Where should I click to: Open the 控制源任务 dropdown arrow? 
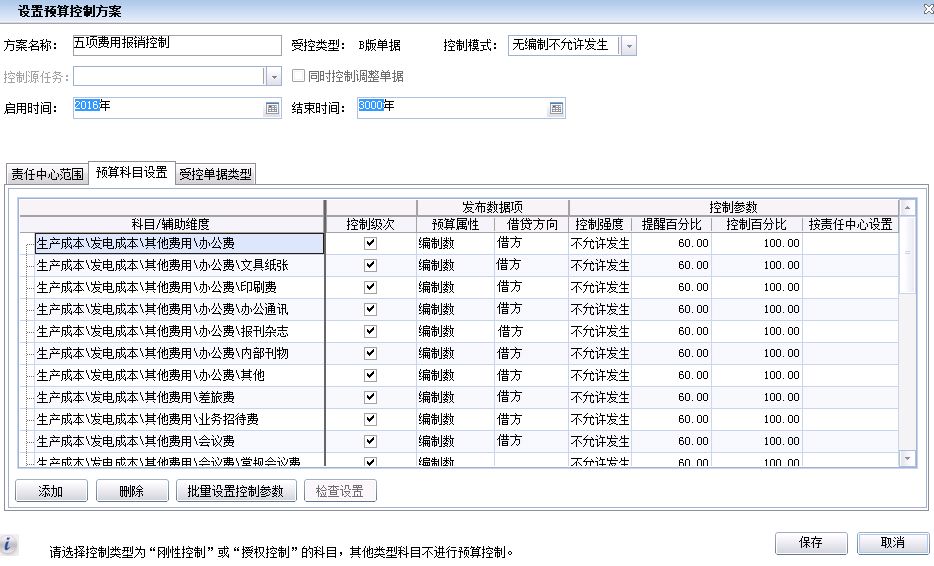point(273,77)
